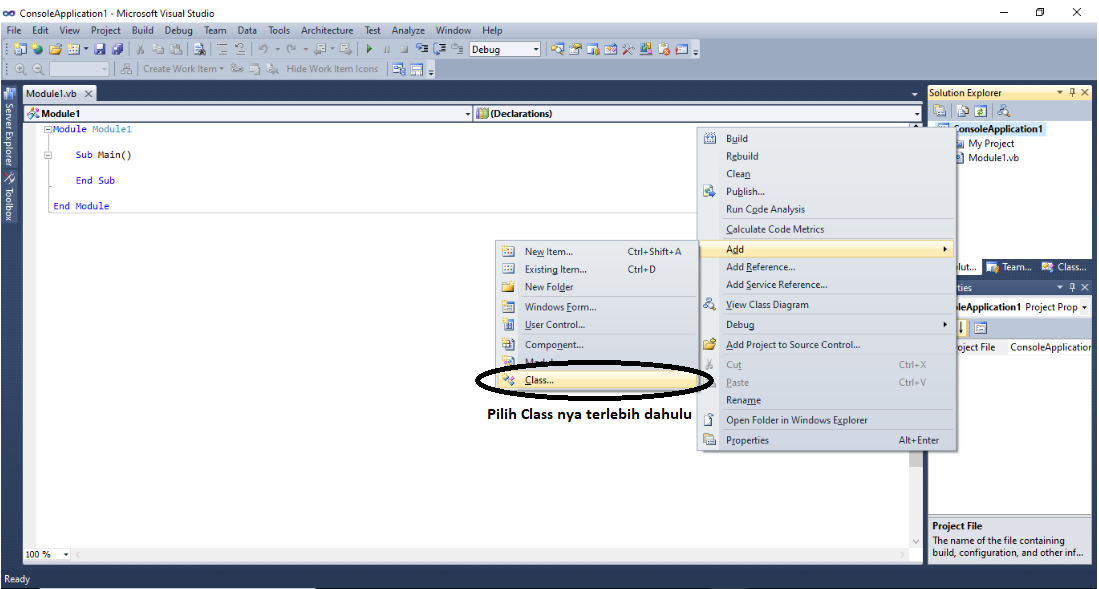Click Run Code Analysis menu entry
Viewport: 1099px width, 589px height.
[x=827, y=209]
